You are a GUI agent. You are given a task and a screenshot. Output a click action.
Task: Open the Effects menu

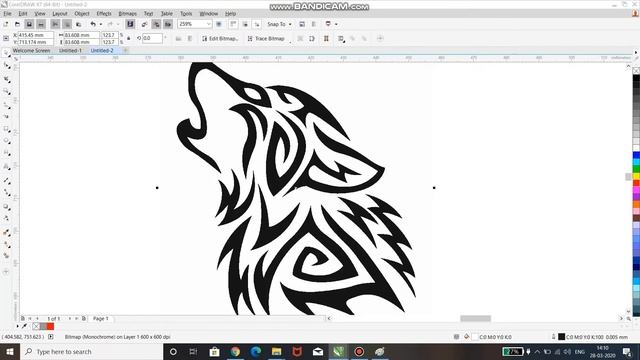click(104, 13)
